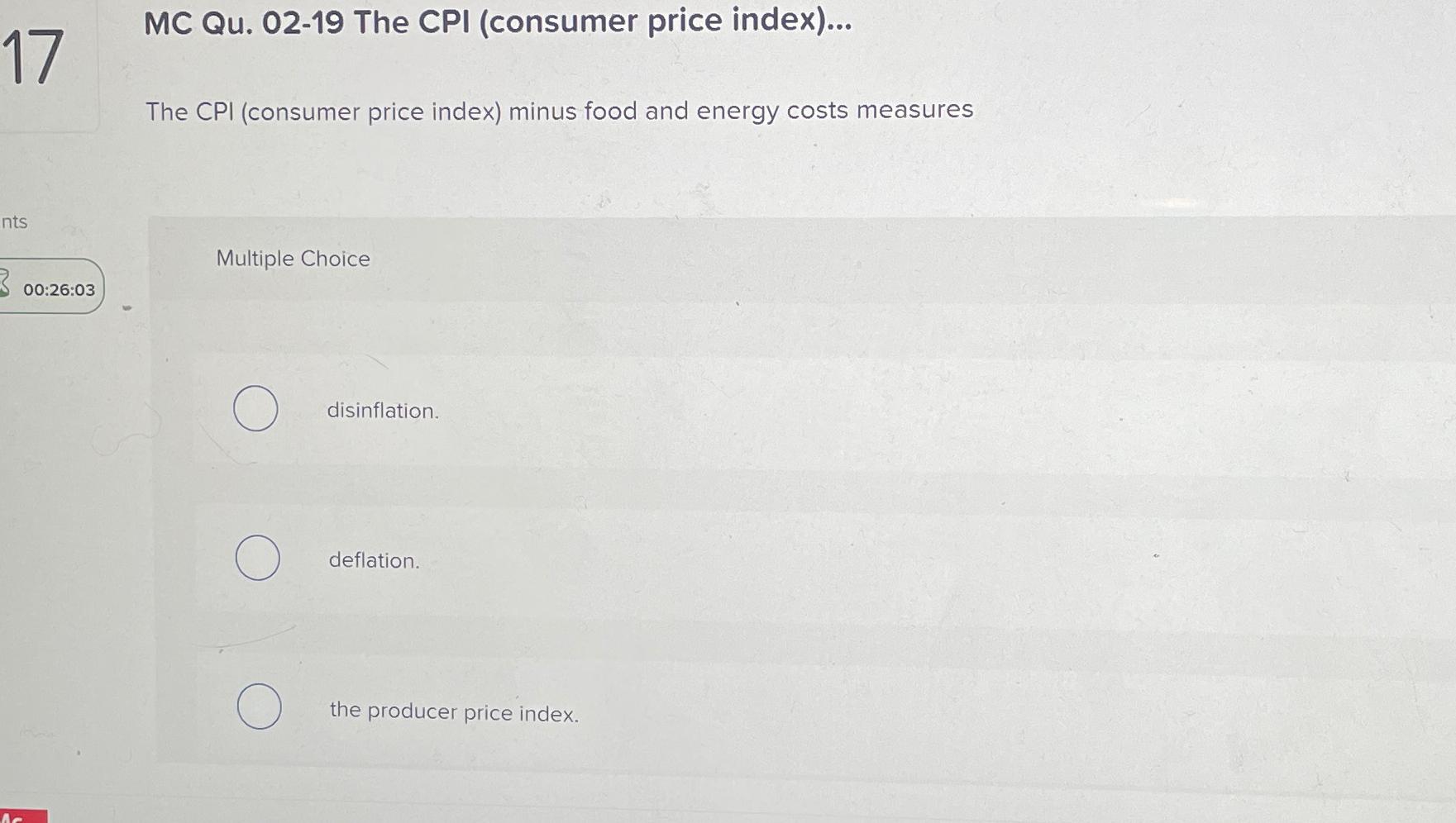1456x823 pixels.
Task: Click the truncated 'nts' sidebar label
Action: click(14, 222)
